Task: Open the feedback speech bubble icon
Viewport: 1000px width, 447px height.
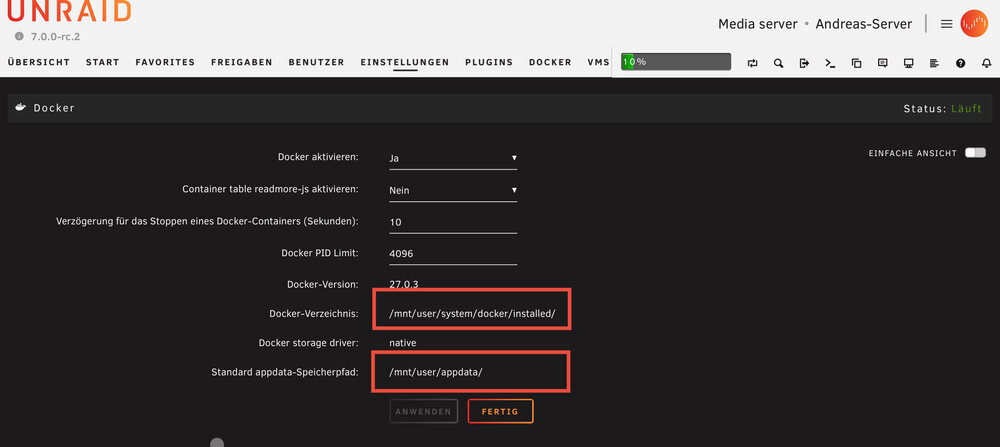Action: [883, 62]
